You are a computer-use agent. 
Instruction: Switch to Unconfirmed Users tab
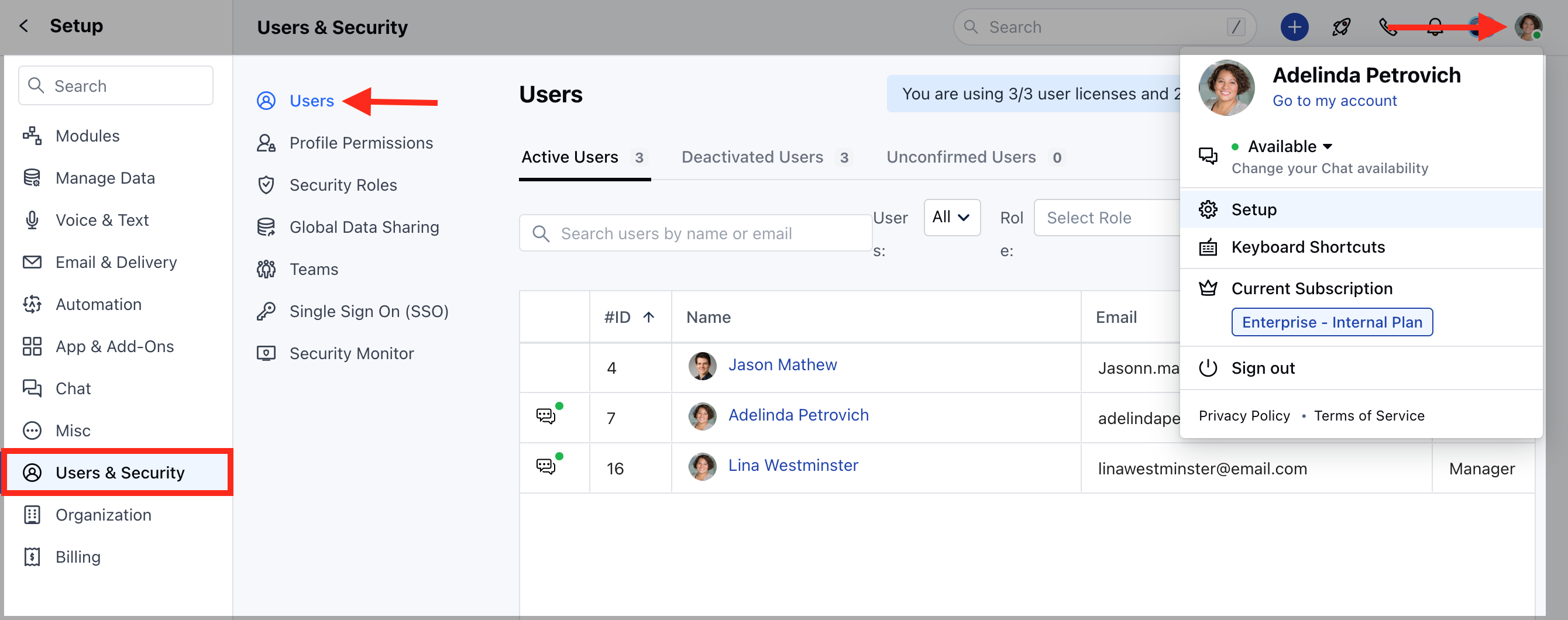pyautogui.click(x=961, y=157)
